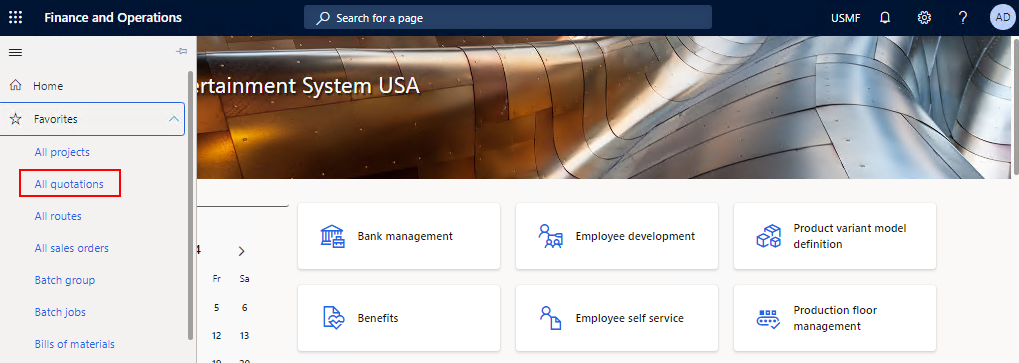1019x363 pixels.
Task: Click the Production floor management icon
Action: [x=769, y=318]
